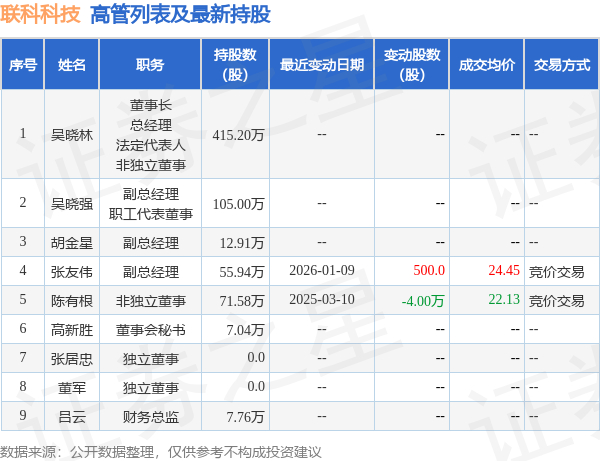This screenshot has width=600, height=461.
Task: Click 职工代表董事 position of 吴晓强
Action: [151, 214]
